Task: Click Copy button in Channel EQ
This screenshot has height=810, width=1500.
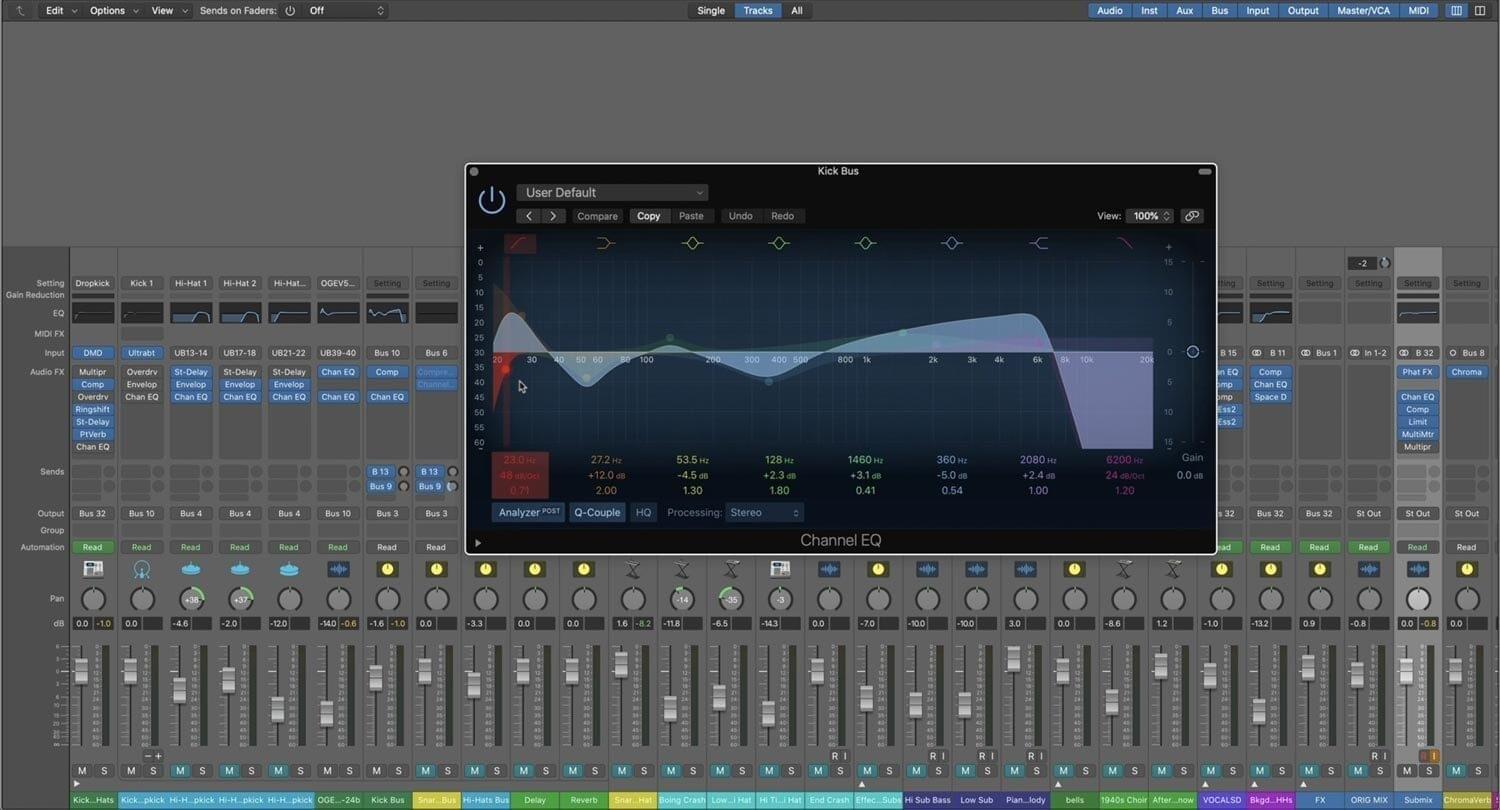Action: 649,216
